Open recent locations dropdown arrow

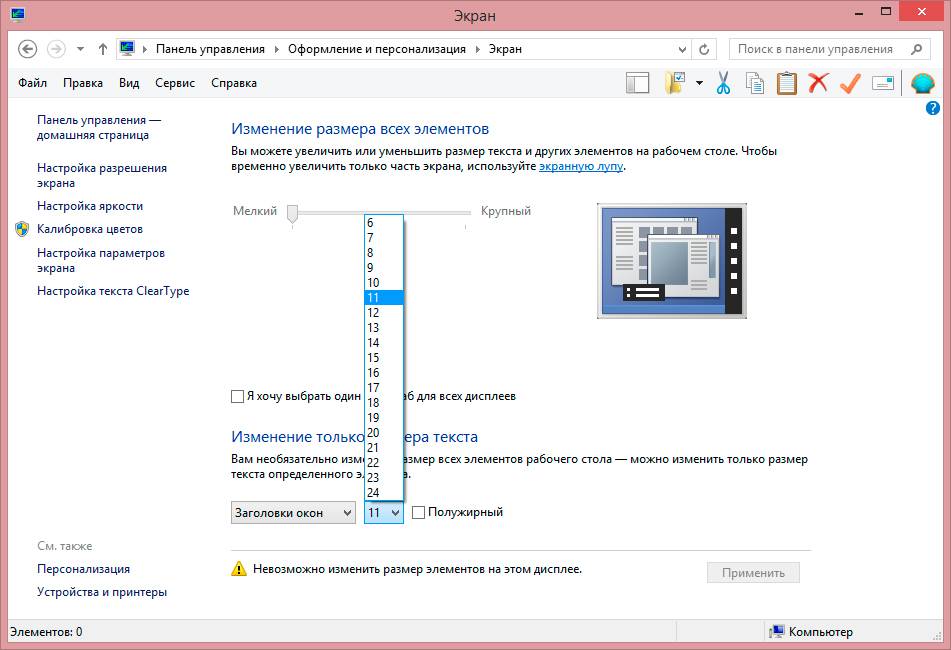(80, 49)
